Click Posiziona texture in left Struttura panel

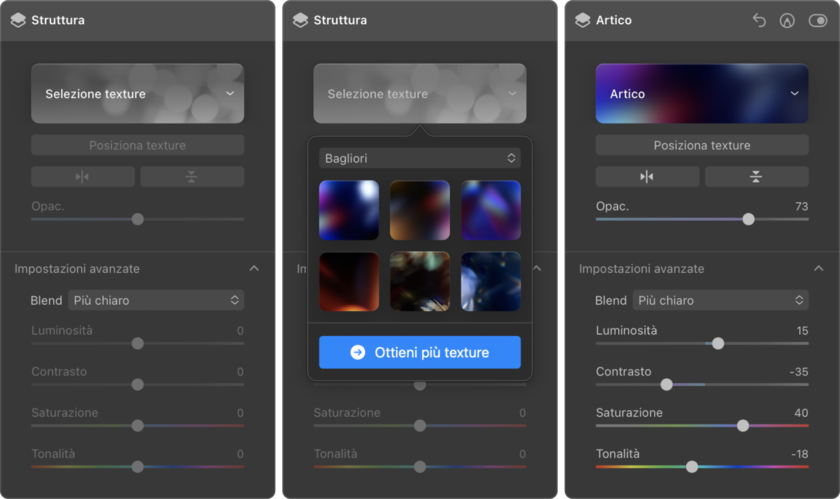137,145
